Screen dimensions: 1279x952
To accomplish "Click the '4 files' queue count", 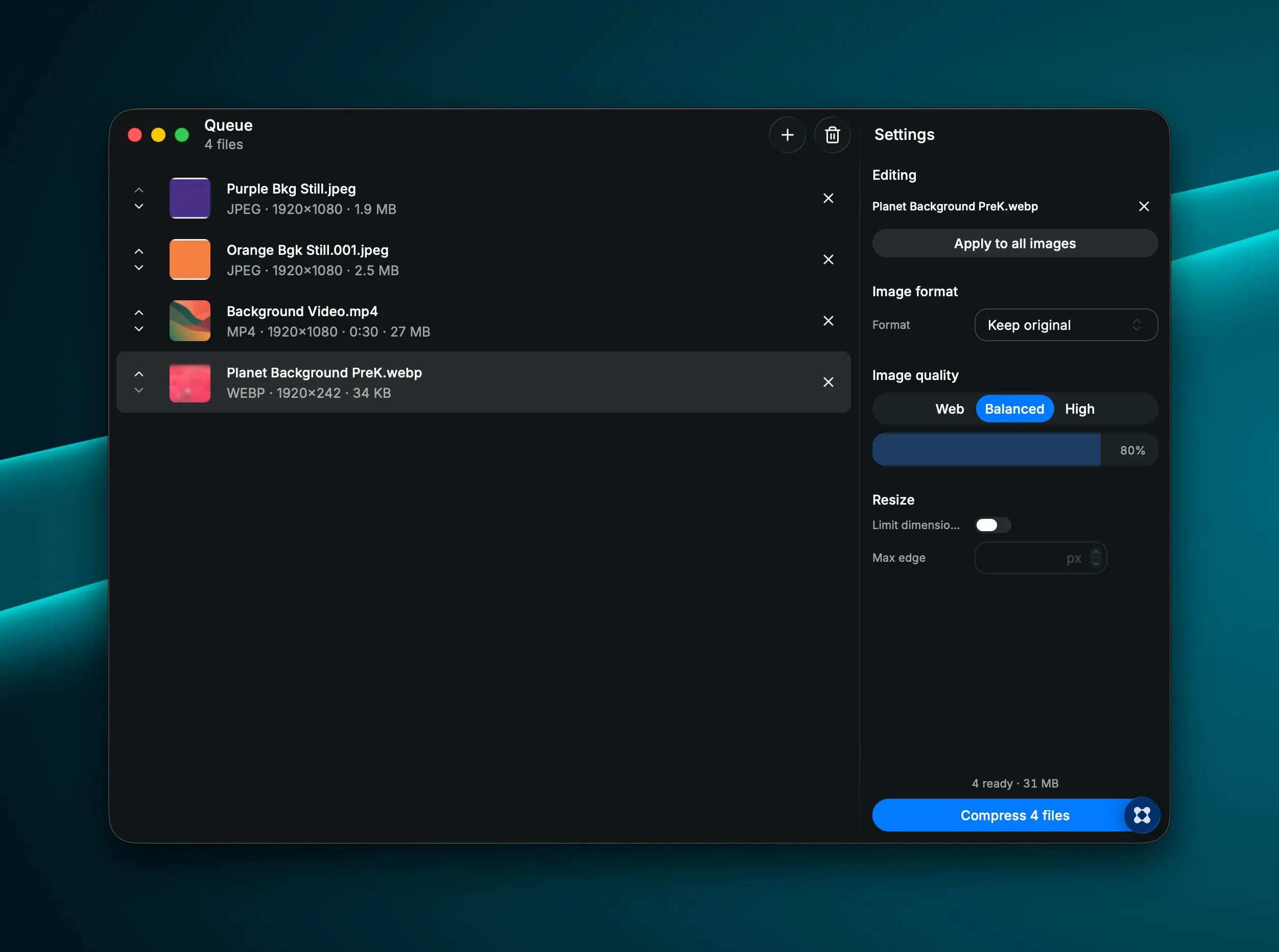I will (x=224, y=144).
